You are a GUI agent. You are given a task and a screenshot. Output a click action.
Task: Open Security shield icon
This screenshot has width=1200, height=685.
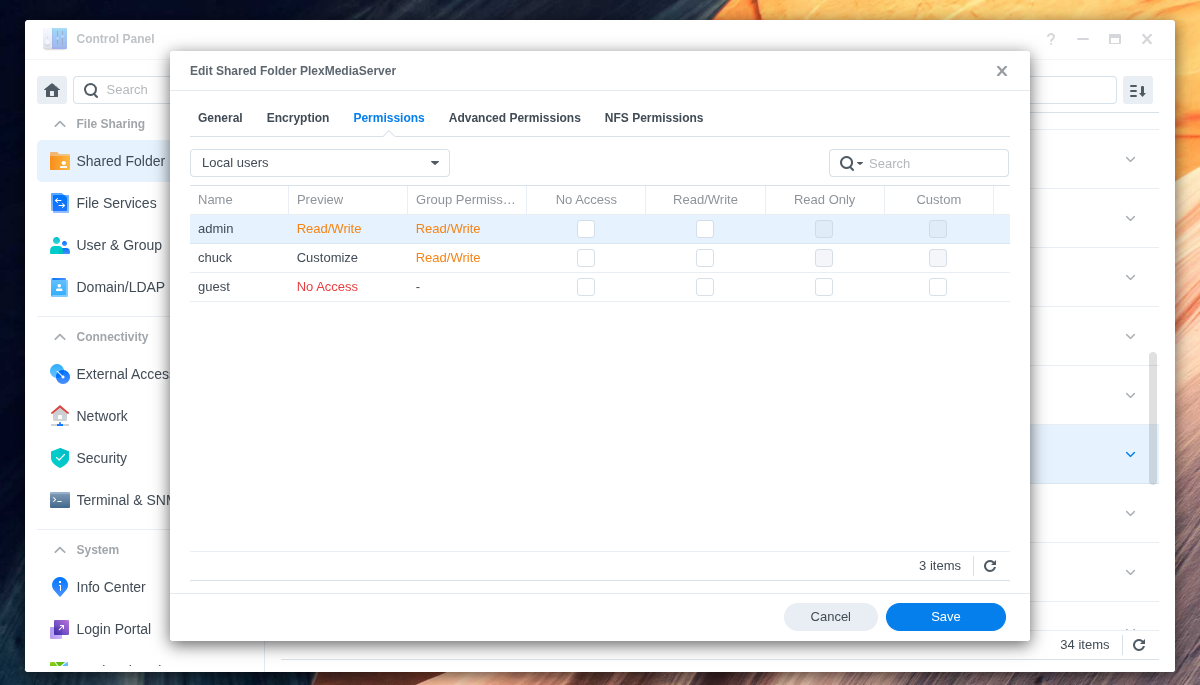pyautogui.click(x=60, y=458)
